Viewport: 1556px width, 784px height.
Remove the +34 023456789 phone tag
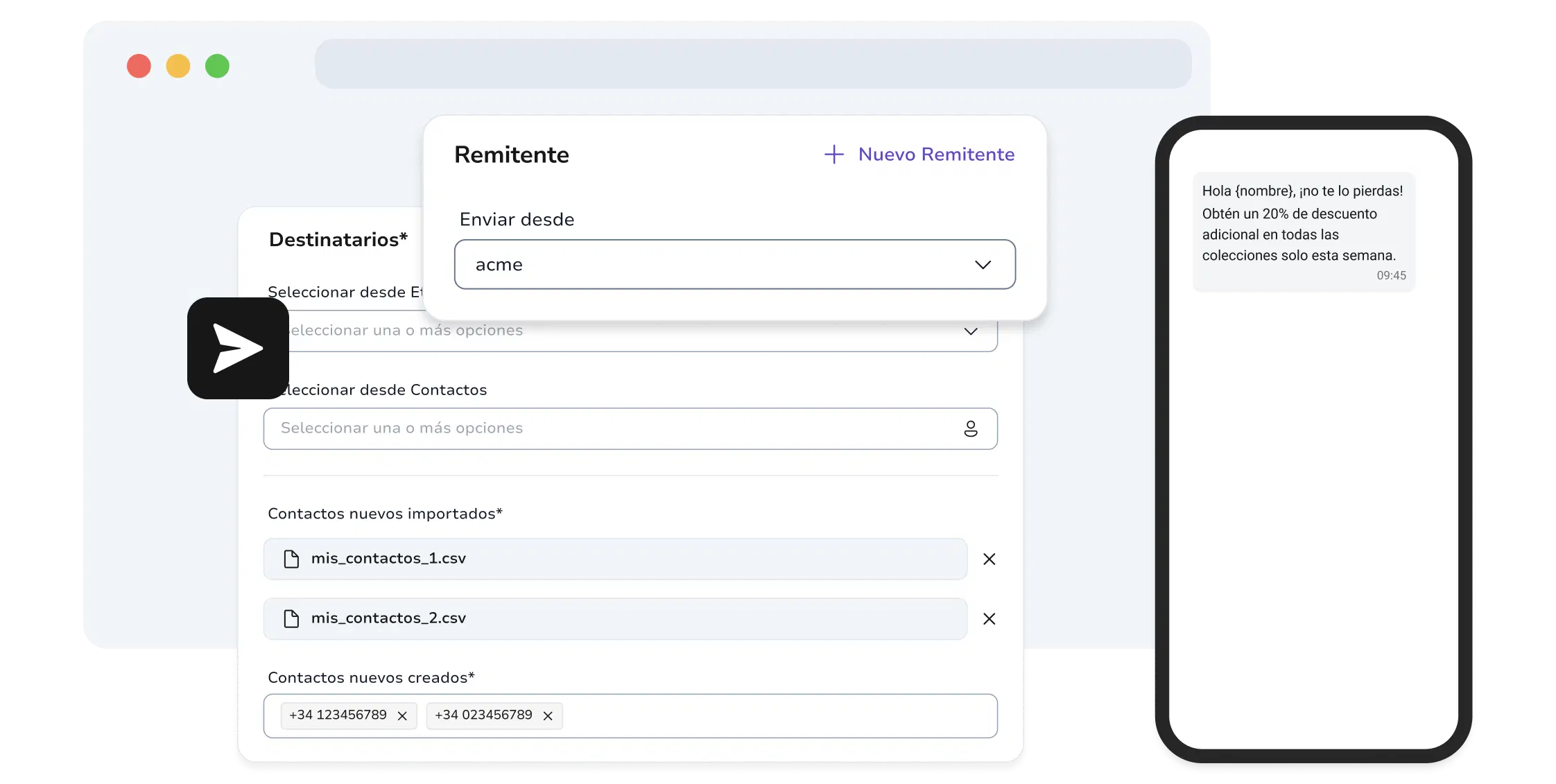click(x=548, y=716)
